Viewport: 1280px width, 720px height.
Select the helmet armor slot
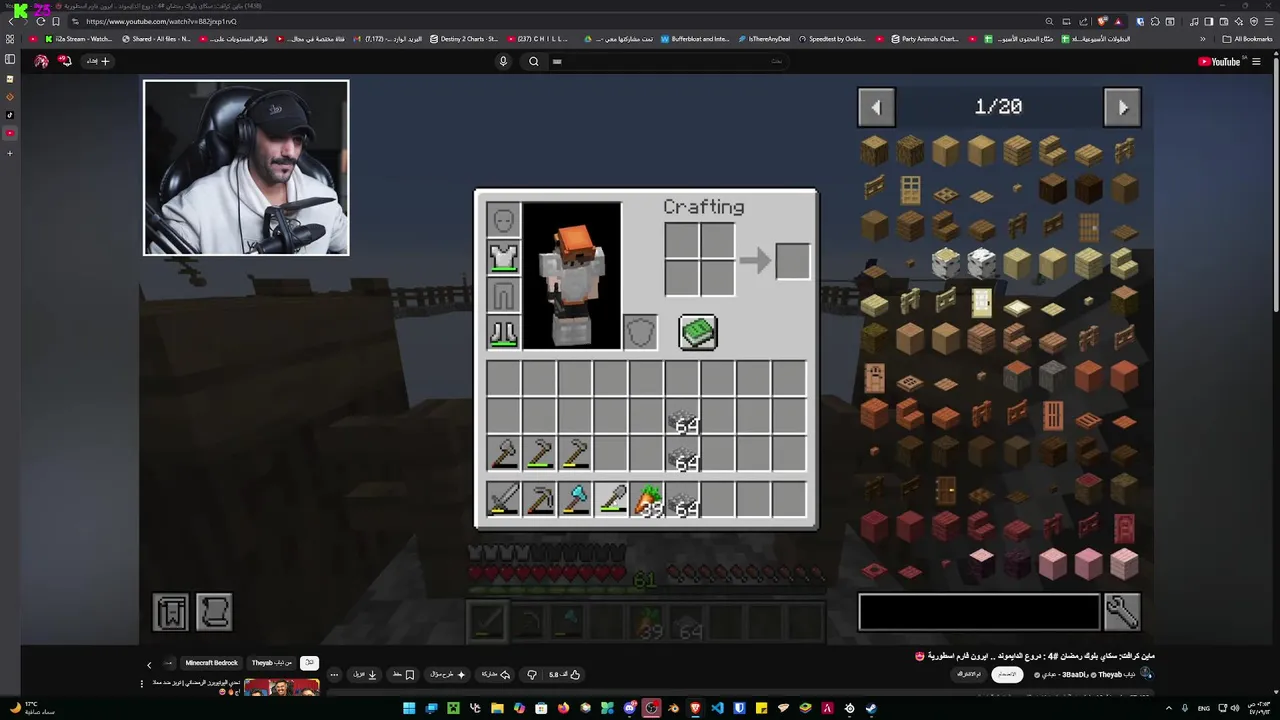pos(503,219)
